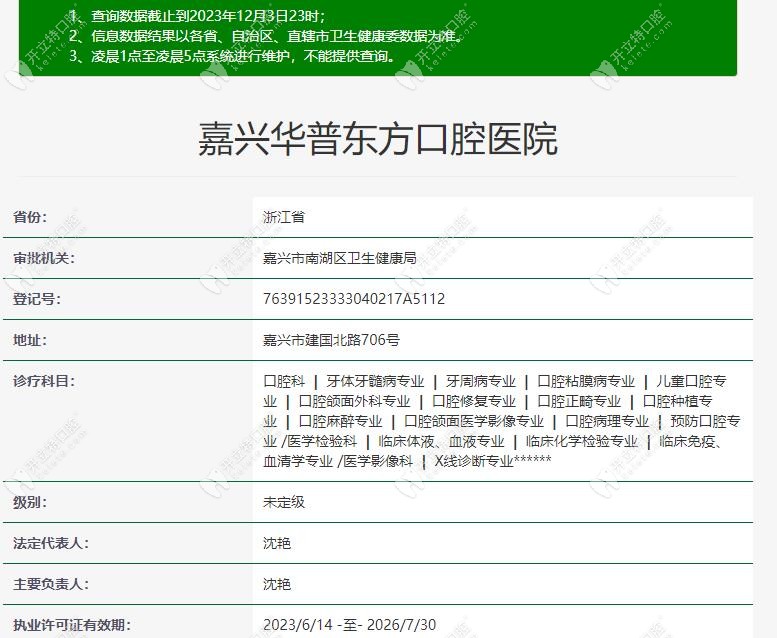
Task: Click the 主要负责人 field label
Action: click(x=51, y=584)
